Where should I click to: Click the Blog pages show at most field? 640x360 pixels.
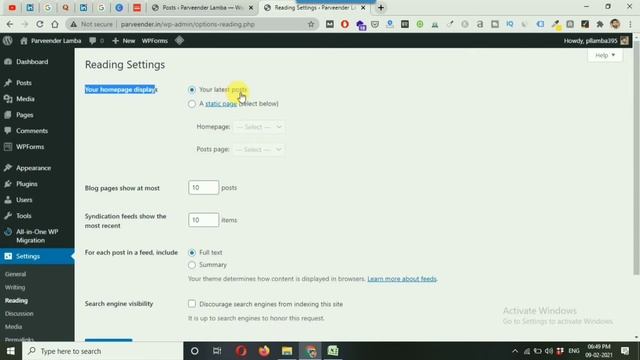(x=203, y=188)
